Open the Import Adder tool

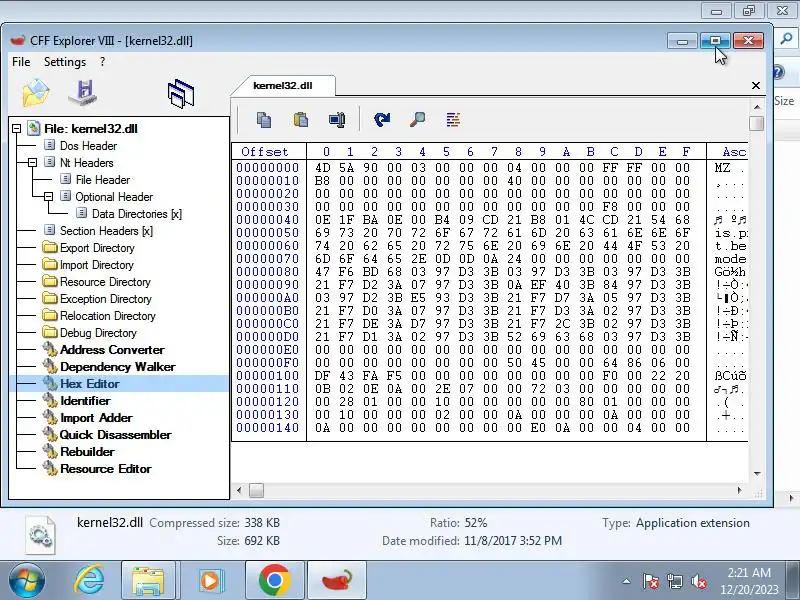[96, 418]
